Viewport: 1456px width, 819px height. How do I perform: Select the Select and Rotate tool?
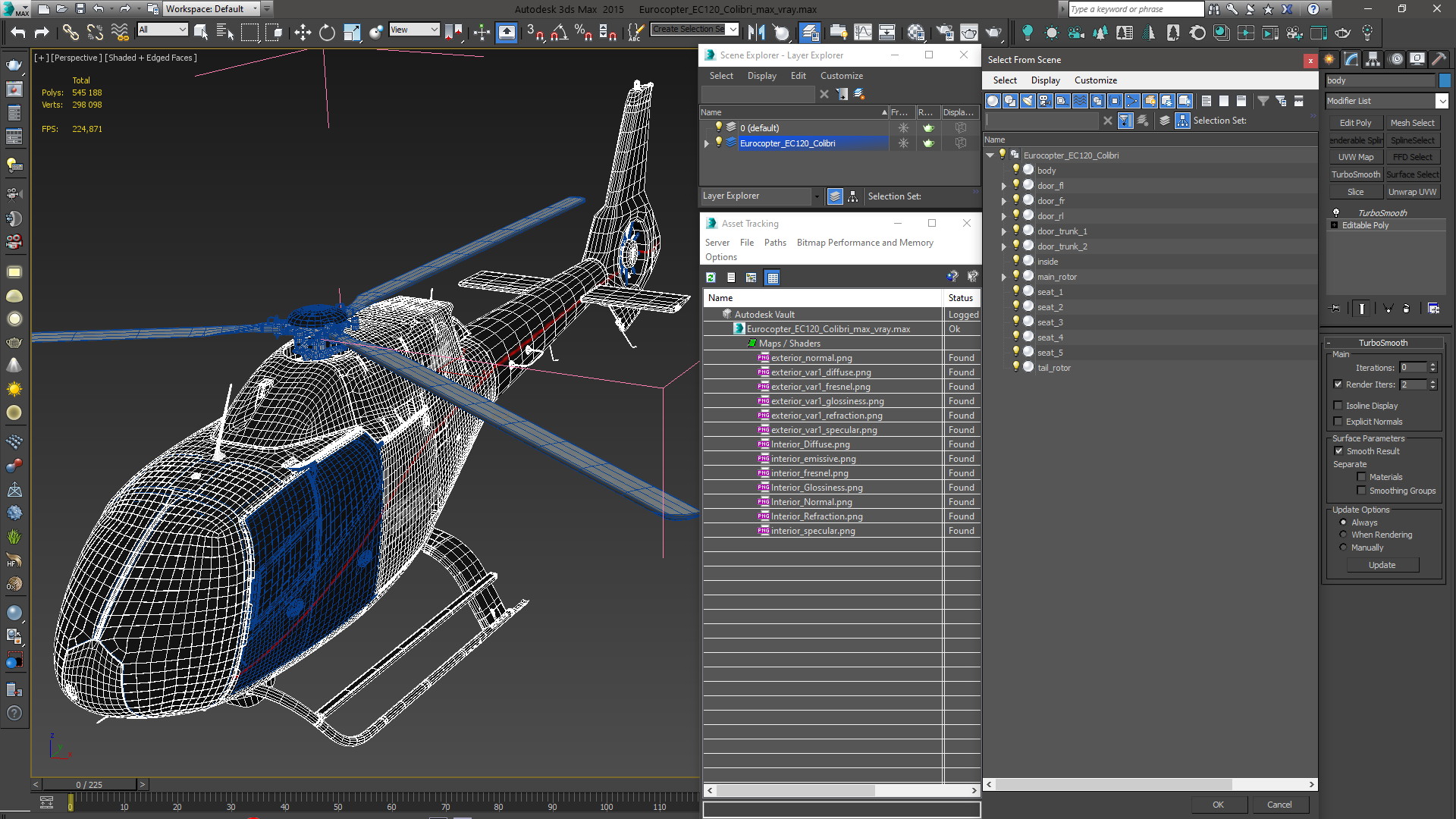[327, 32]
